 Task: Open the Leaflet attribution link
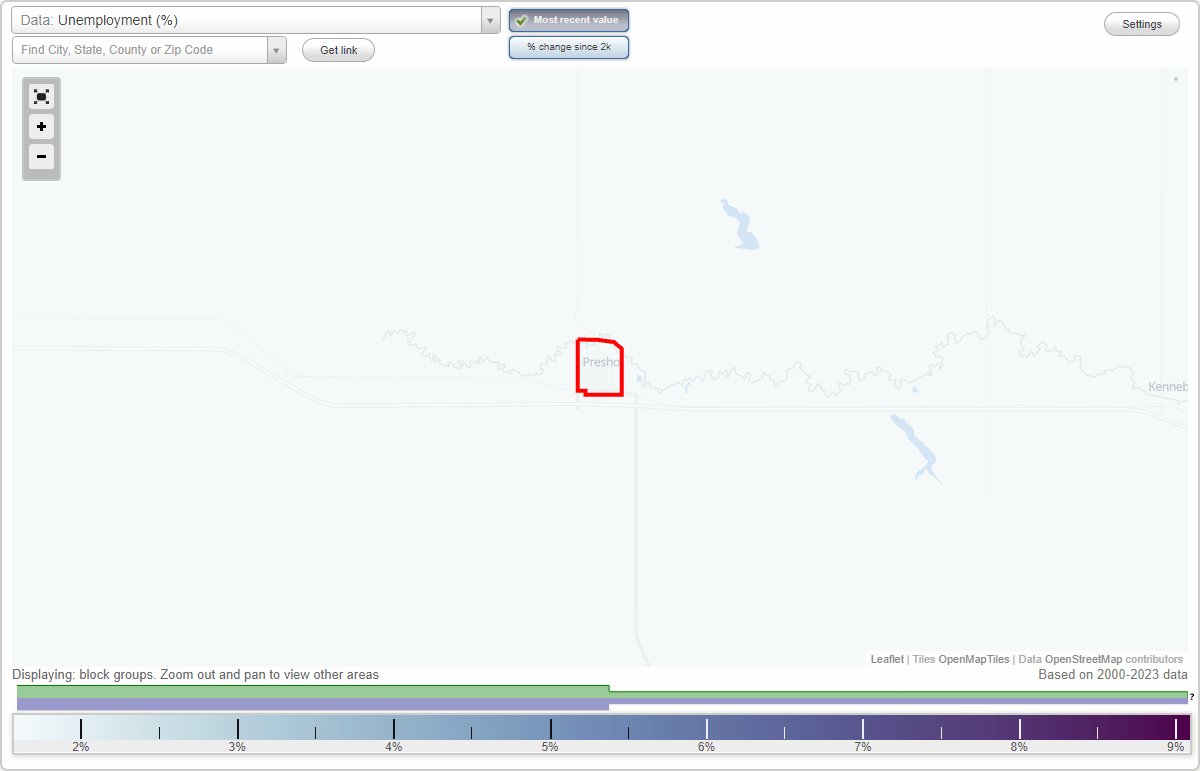point(887,659)
